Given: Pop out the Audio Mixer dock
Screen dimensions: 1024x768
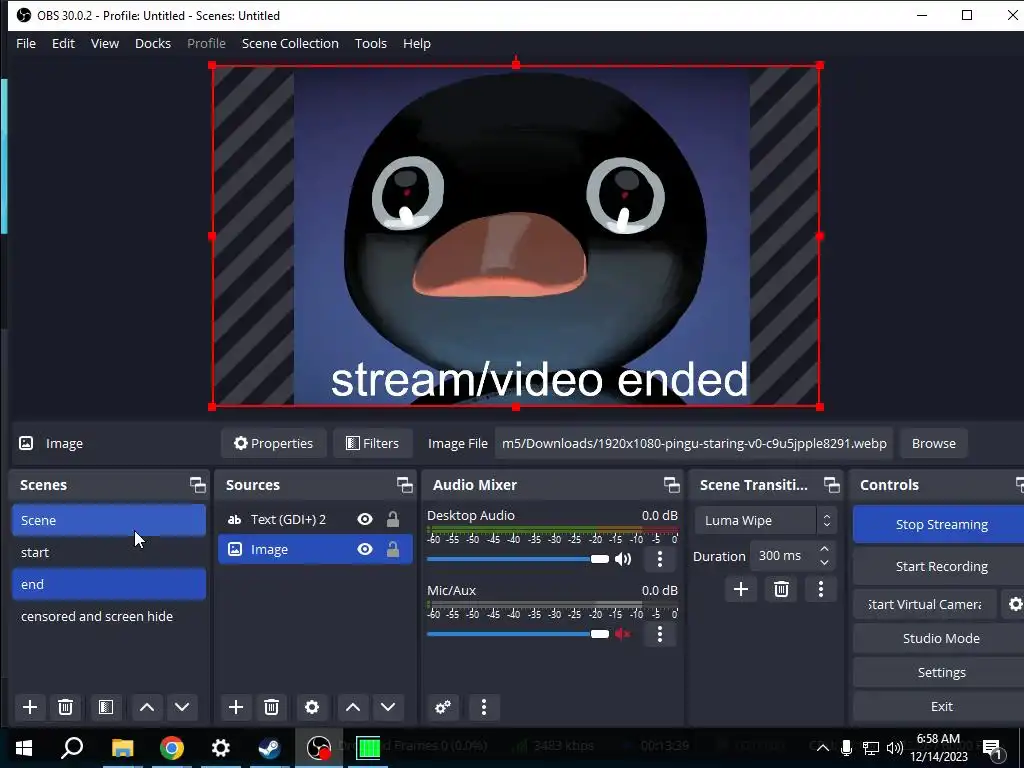Looking at the screenshot, I should point(671,485).
